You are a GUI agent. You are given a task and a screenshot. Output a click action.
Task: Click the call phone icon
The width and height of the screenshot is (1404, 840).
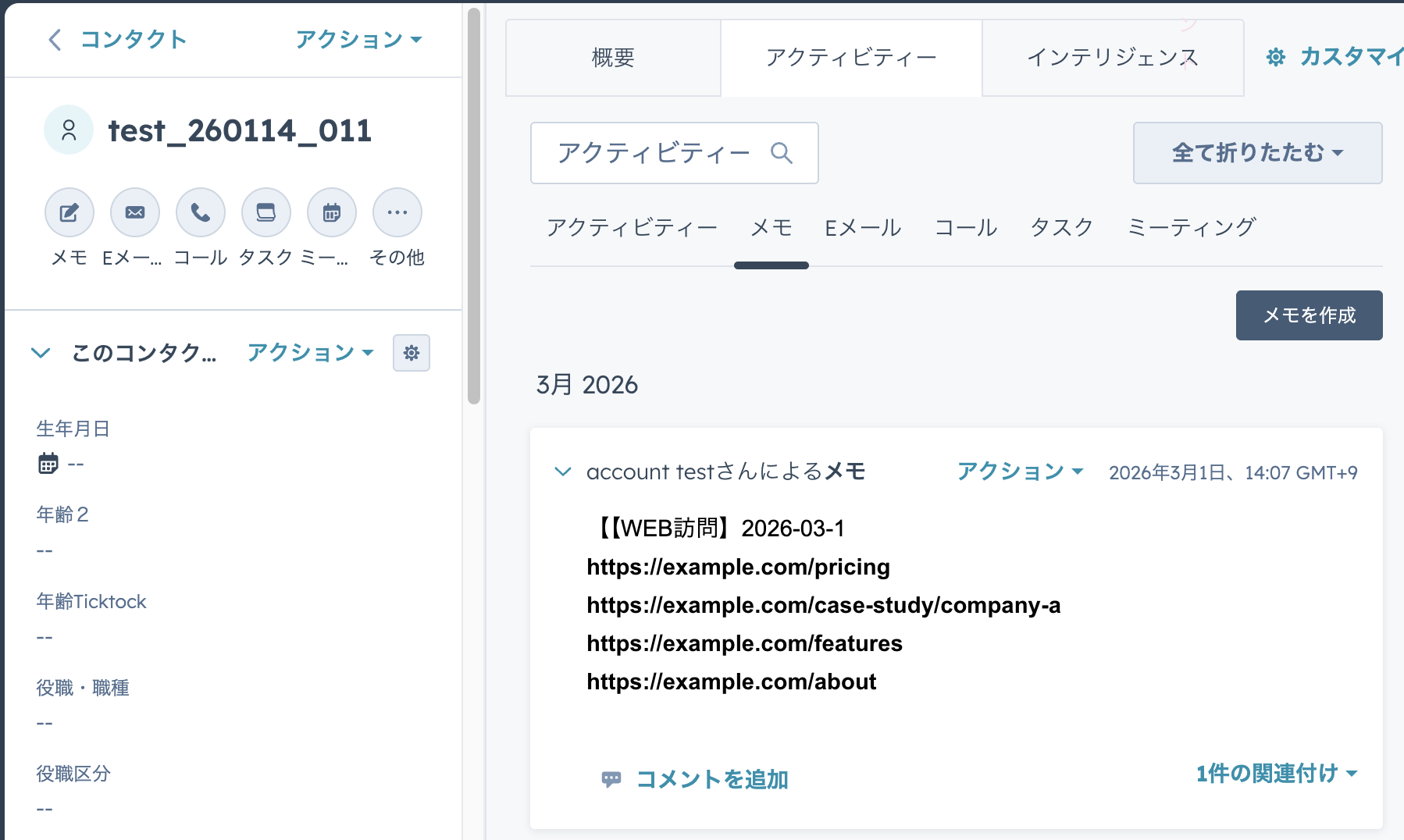pyautogui.click(x=201, y=212)
